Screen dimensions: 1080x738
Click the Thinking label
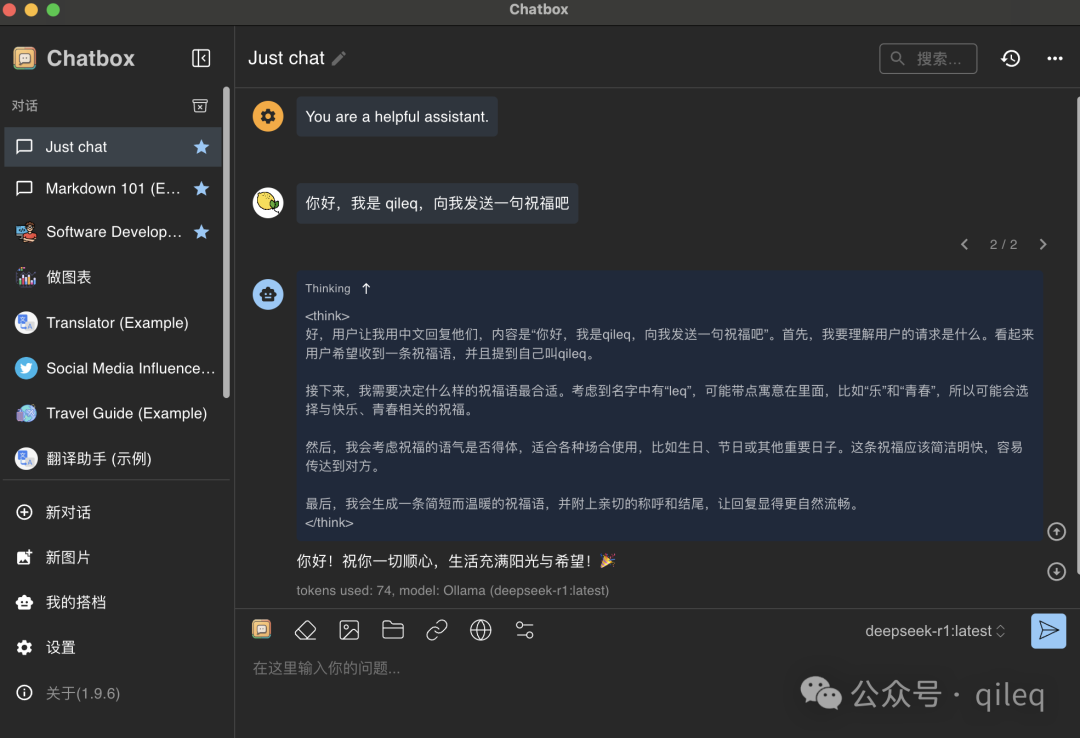(x=328, y=289)
